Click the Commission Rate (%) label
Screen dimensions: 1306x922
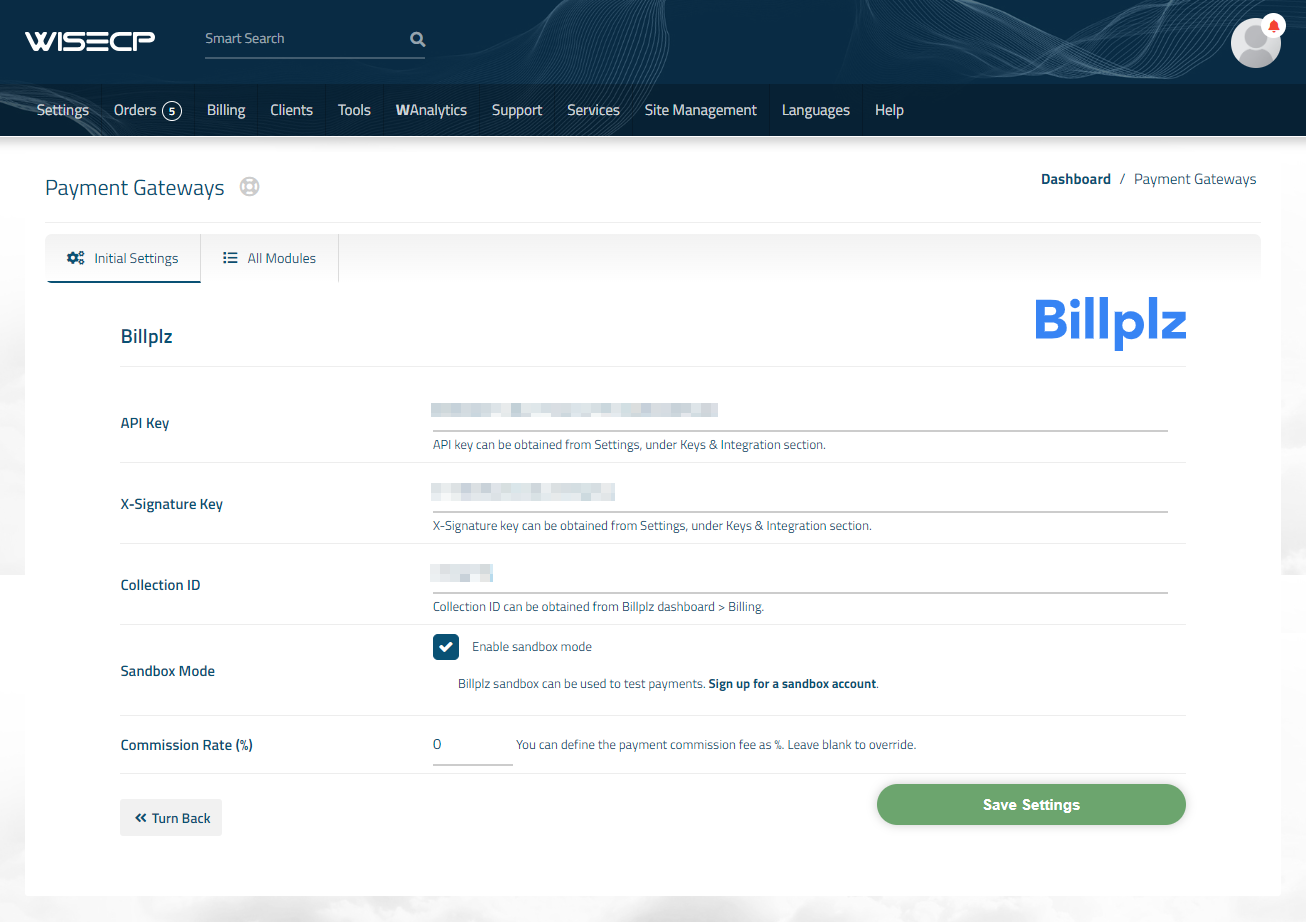click(x=187, y=745)
